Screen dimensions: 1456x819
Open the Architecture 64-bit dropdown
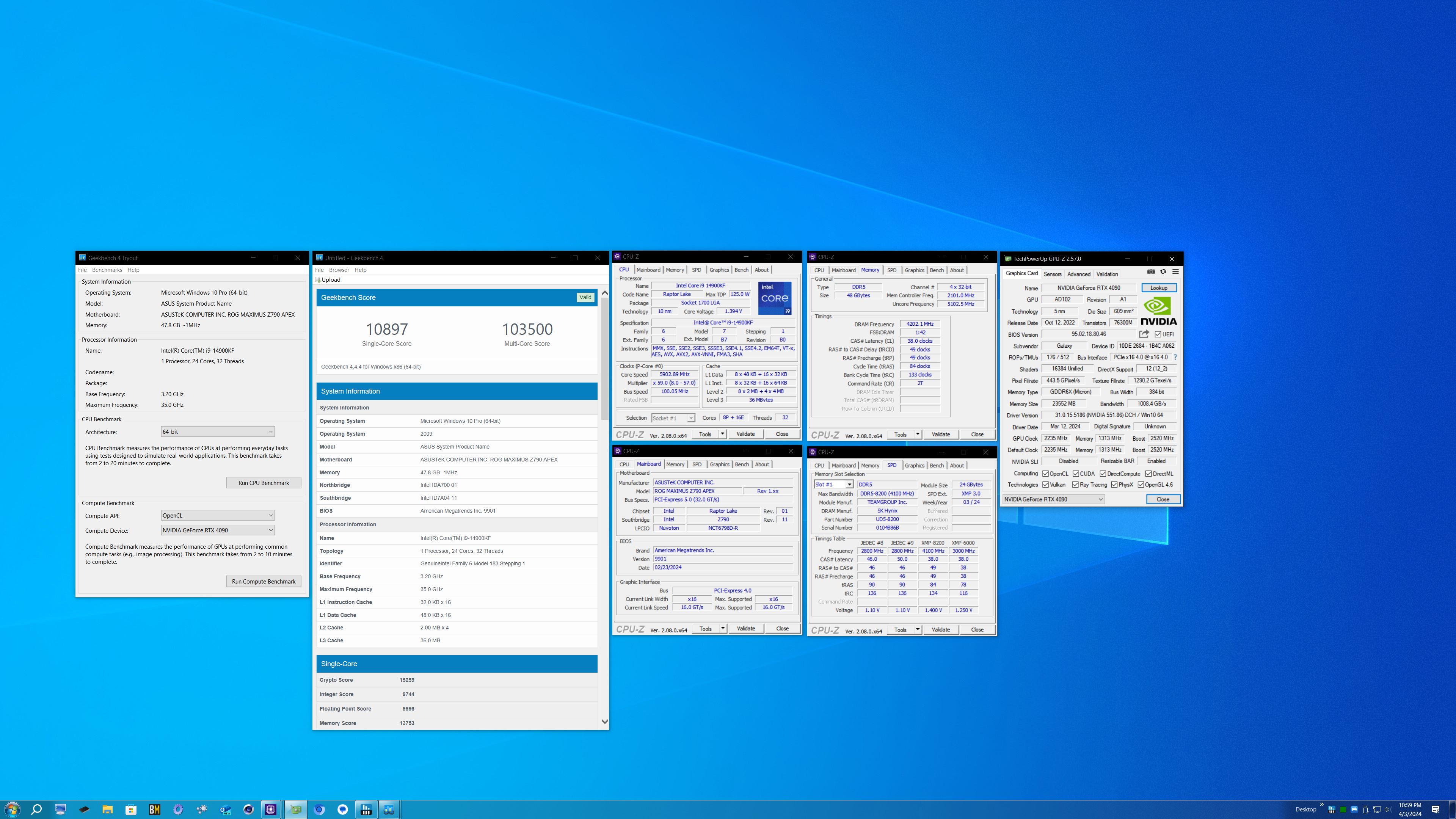click(x=218, y=431)
